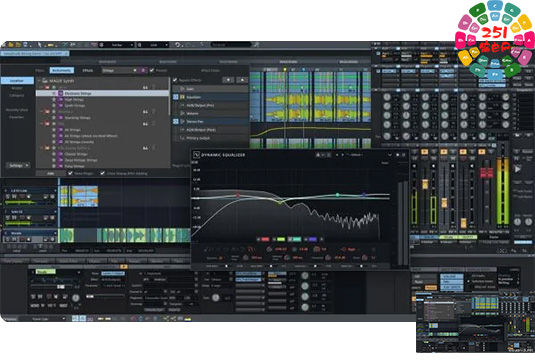Viewport: 535px width, 363px height.
Task: Click the first channel's yellow mixer fader
Action: pos(425,184)
